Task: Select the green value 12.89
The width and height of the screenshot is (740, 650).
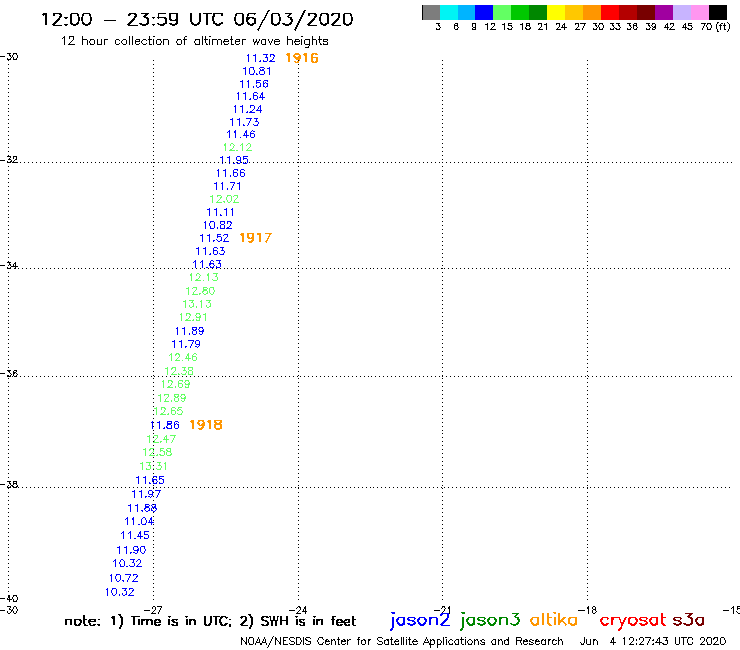Action: (x=172, y=398)
